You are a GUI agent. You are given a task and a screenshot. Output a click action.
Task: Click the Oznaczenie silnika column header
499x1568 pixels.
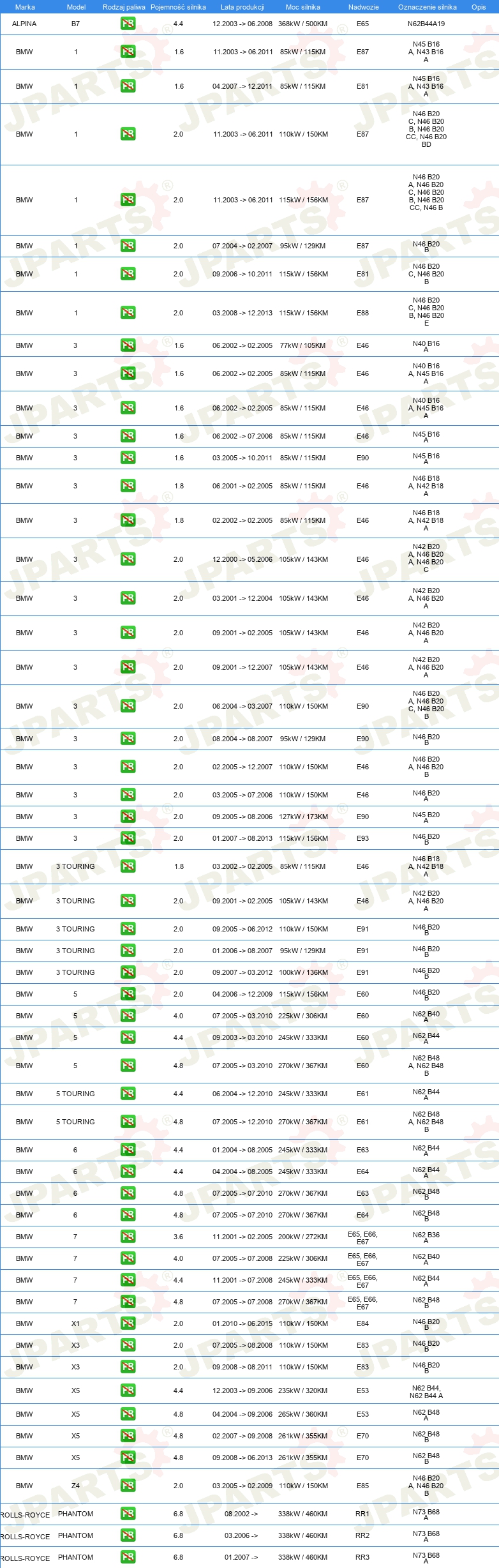[427, 7]
